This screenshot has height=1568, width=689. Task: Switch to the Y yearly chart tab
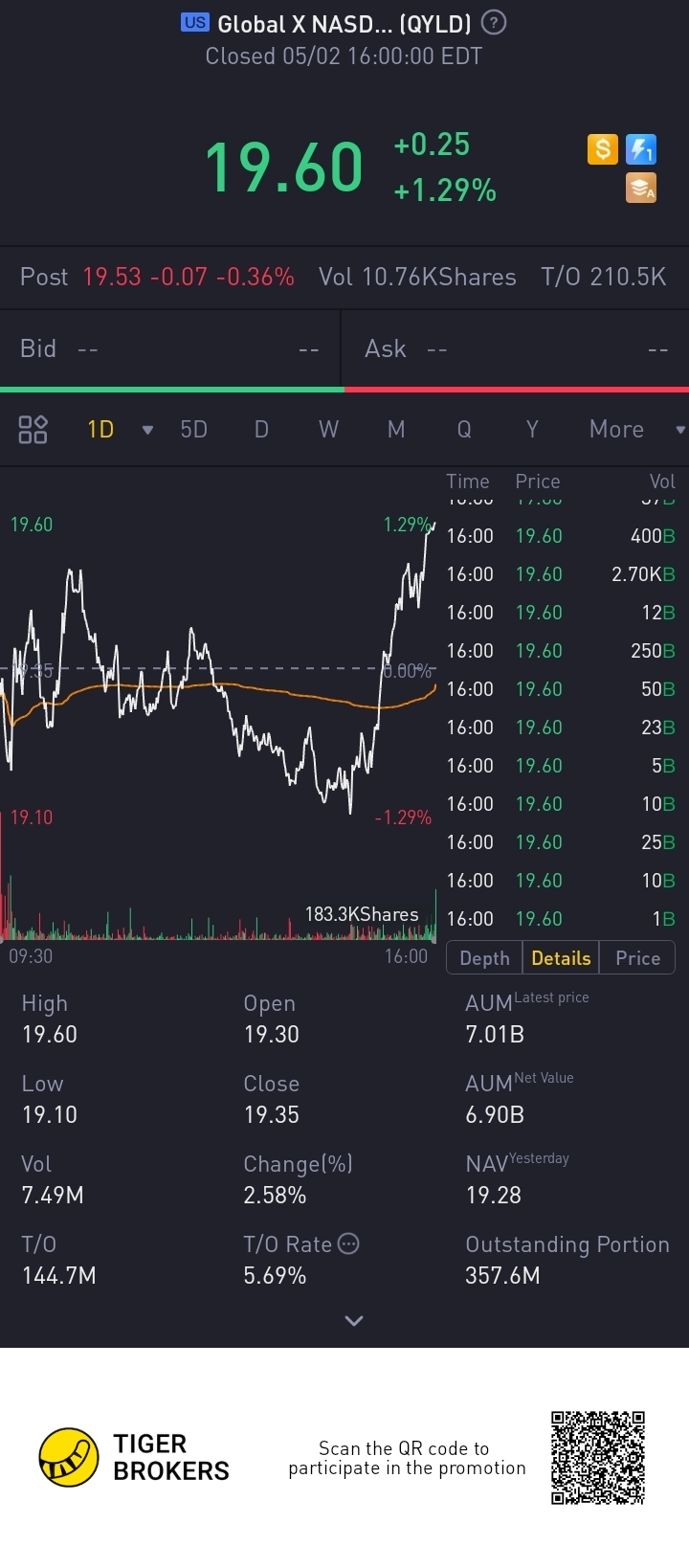532,429
